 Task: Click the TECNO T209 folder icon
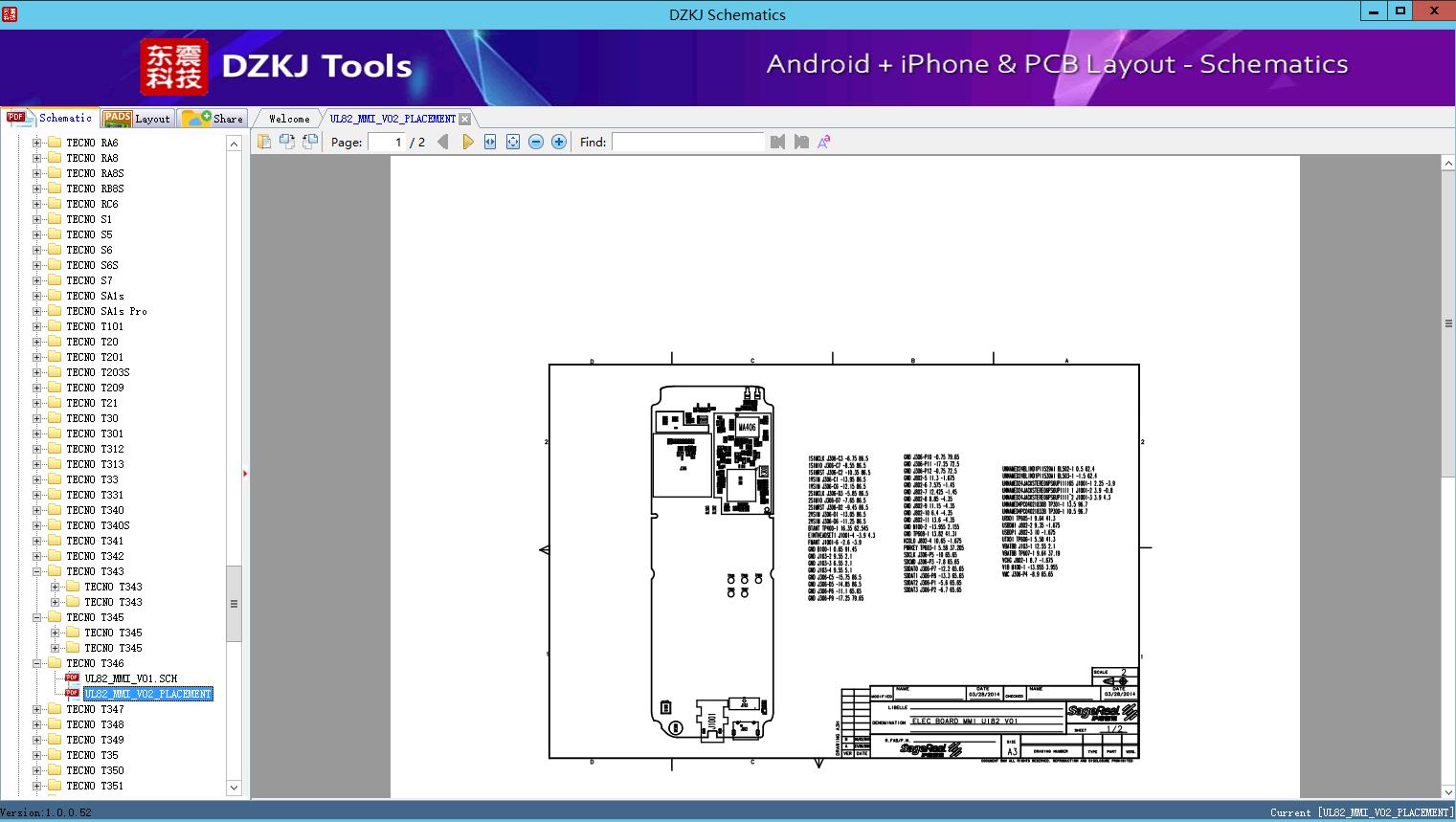pos(55,388)
